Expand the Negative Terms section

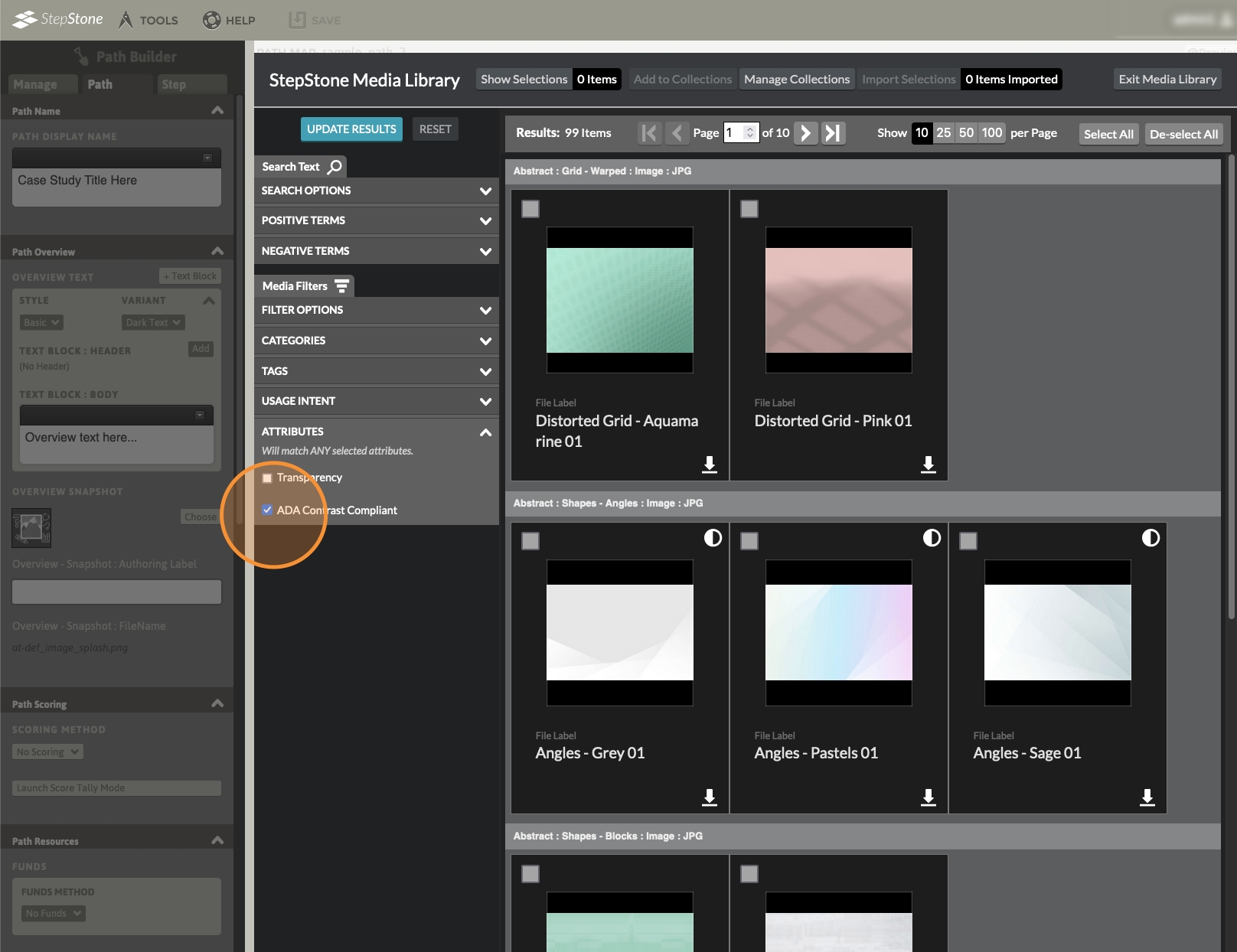pyautogui.click(x=377, y=251)
